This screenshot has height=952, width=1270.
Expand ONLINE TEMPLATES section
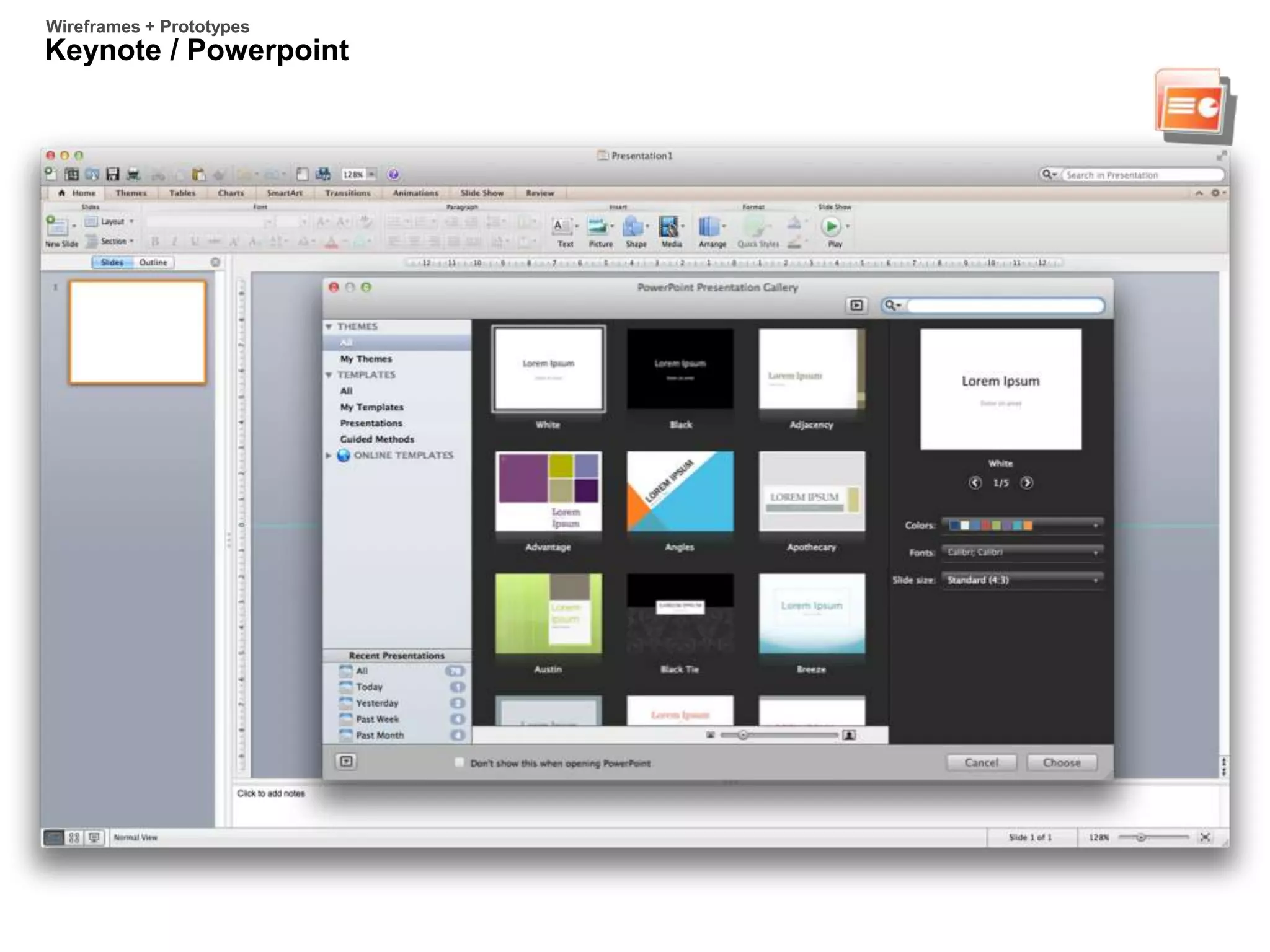point(329,456)
